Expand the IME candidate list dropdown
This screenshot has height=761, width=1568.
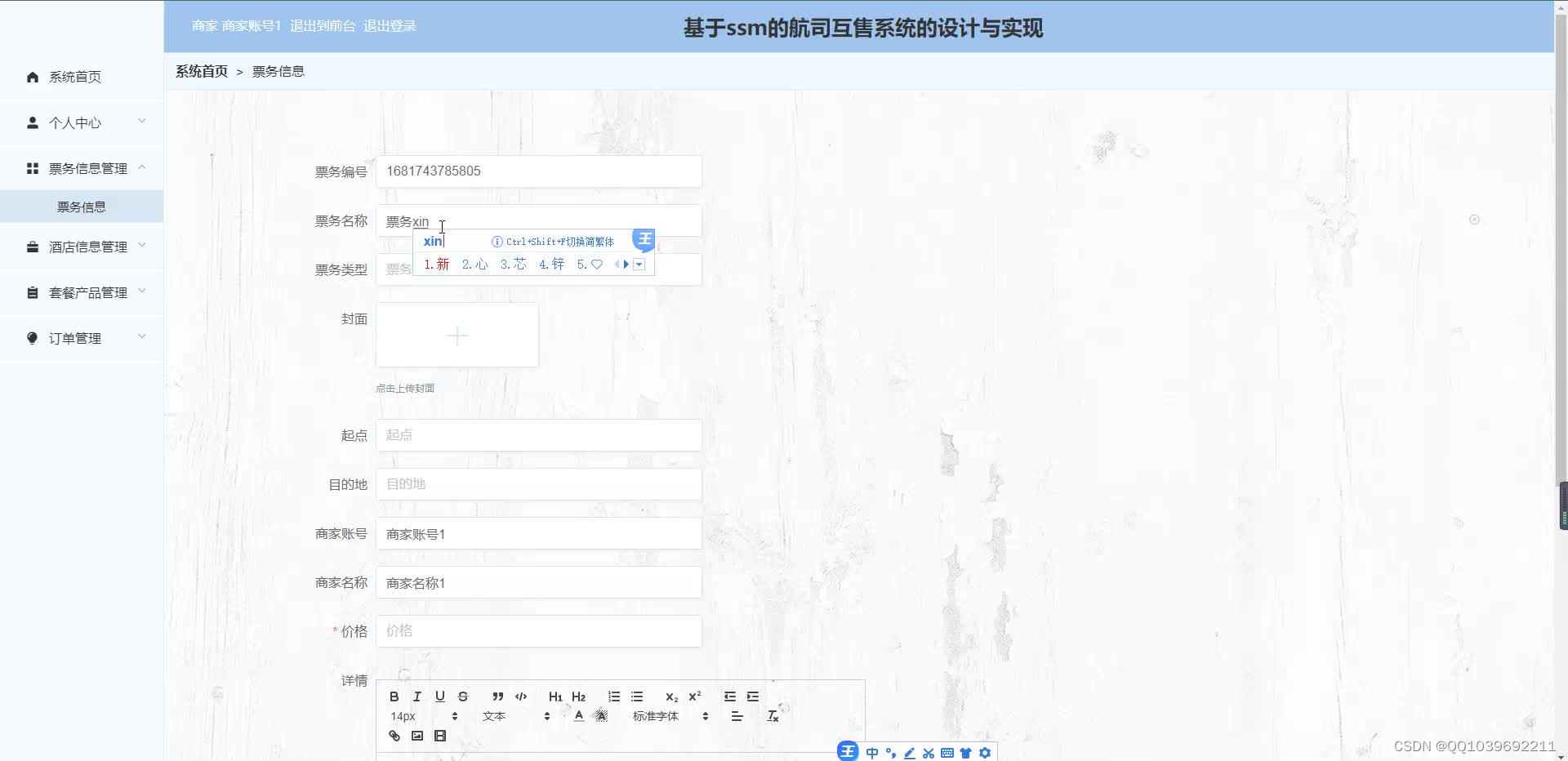639,265
